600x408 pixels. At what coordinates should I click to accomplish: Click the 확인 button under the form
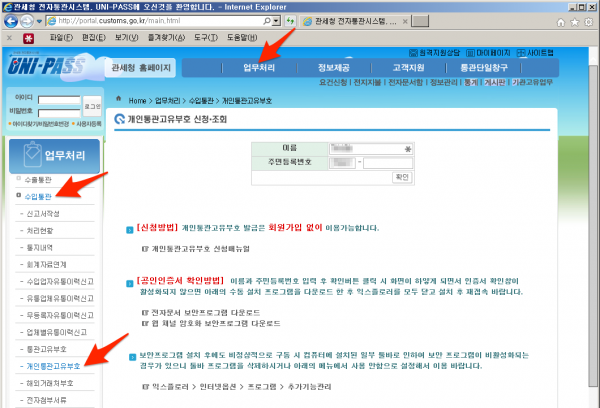point(402,177)
